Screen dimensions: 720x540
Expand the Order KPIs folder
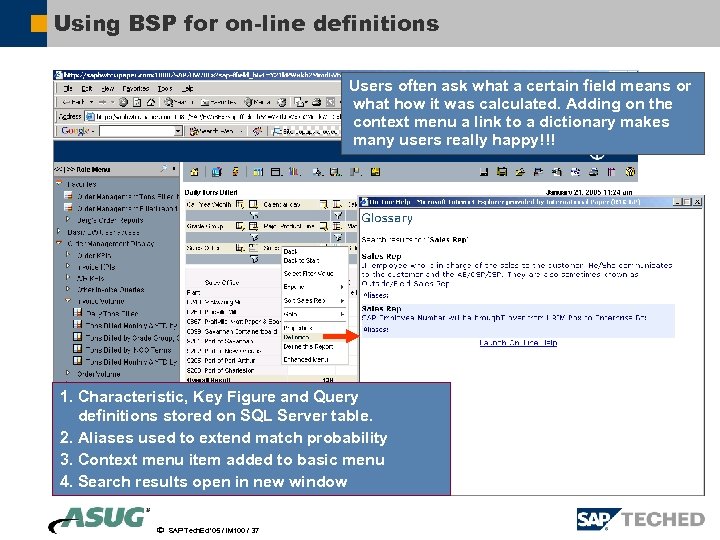[68, 254]
